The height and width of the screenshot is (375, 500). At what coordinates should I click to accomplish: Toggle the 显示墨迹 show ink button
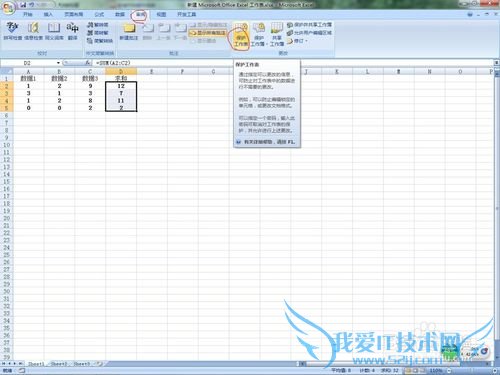(x=204, y=41)
